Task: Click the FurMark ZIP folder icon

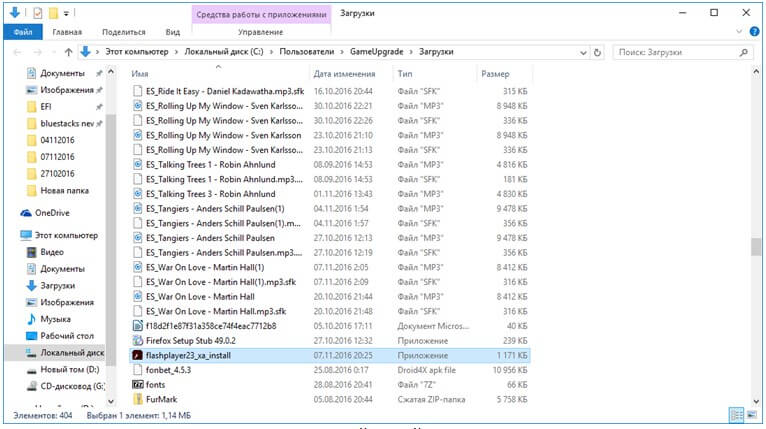Action: click(x=138, y=399)
